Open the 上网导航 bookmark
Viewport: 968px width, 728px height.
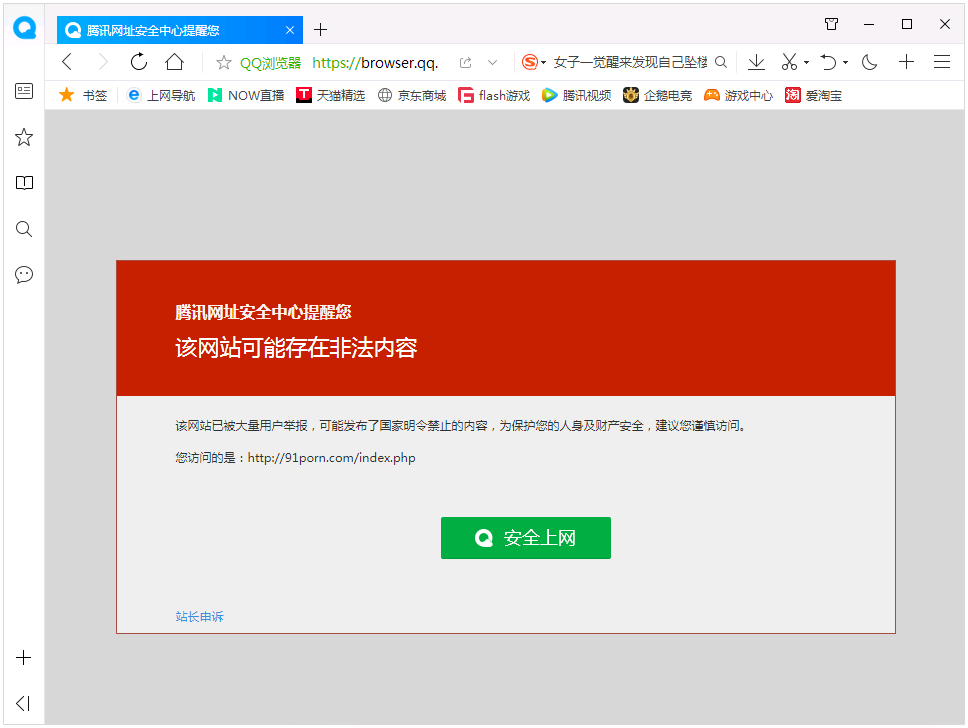coord(161,95)
